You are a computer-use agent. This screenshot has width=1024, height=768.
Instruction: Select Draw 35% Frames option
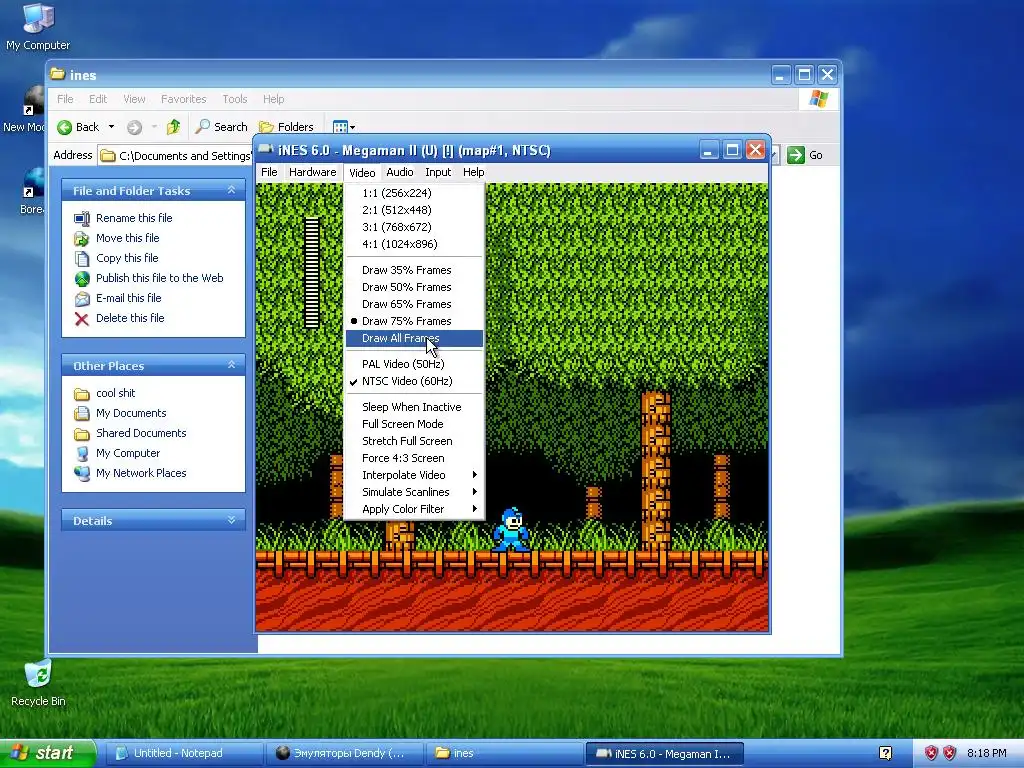click(x=414, y=270)
